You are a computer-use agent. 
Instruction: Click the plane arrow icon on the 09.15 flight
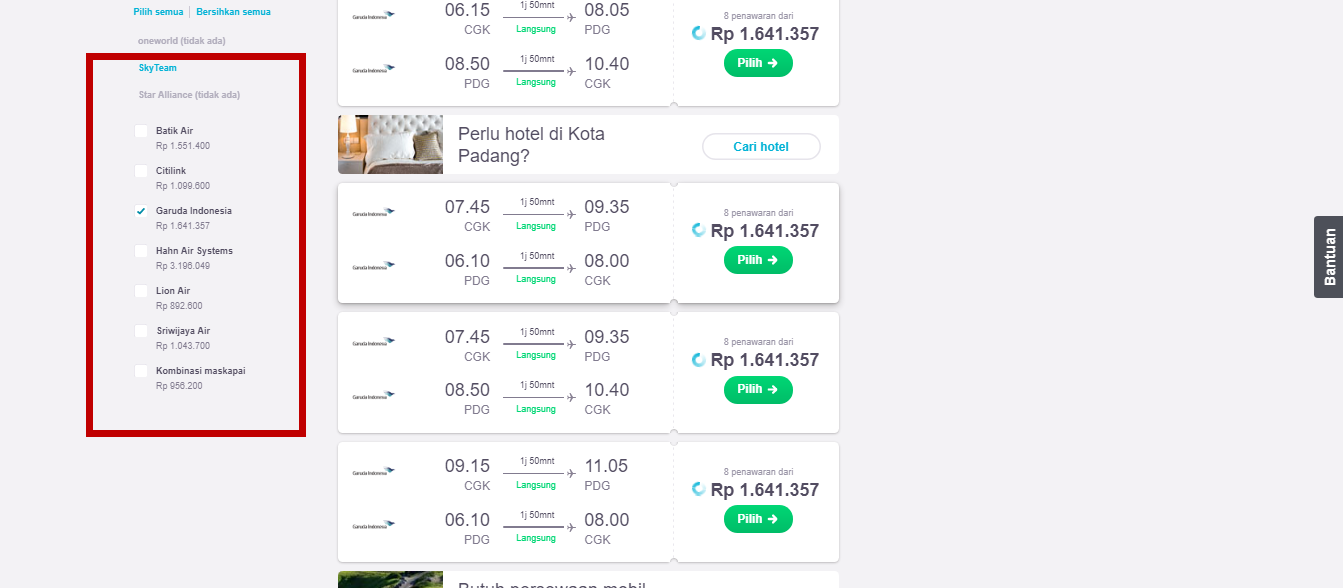[571, 471]
